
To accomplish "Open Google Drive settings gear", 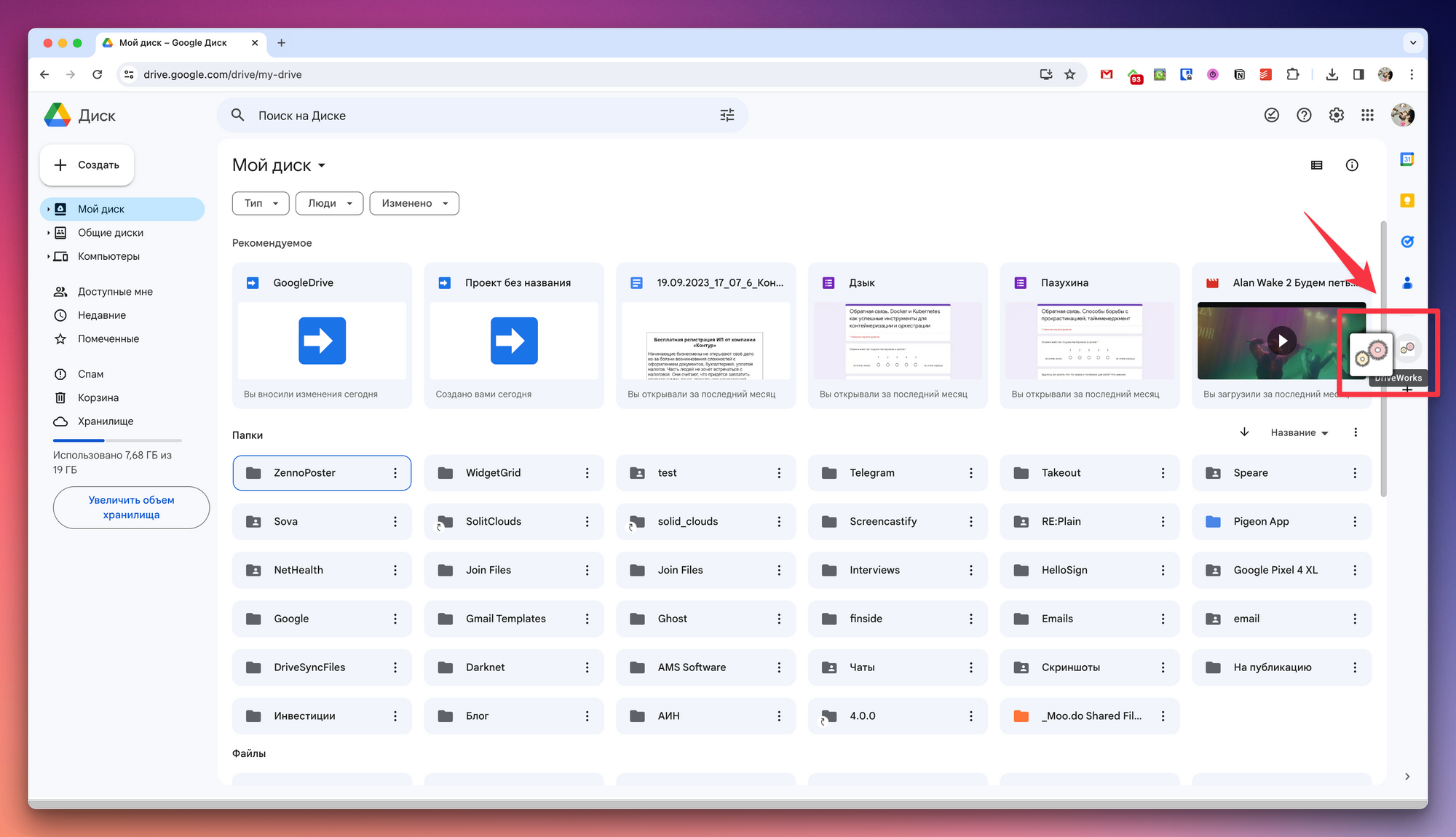I will pos(1336,115).
